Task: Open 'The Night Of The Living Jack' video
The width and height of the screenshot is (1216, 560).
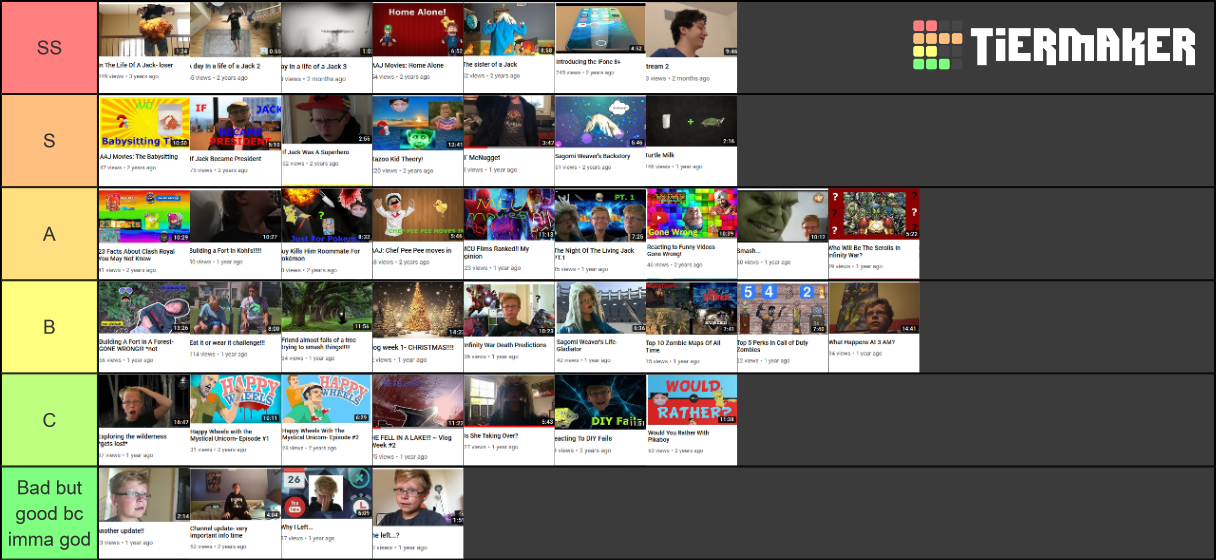Action: click(600, 233)
